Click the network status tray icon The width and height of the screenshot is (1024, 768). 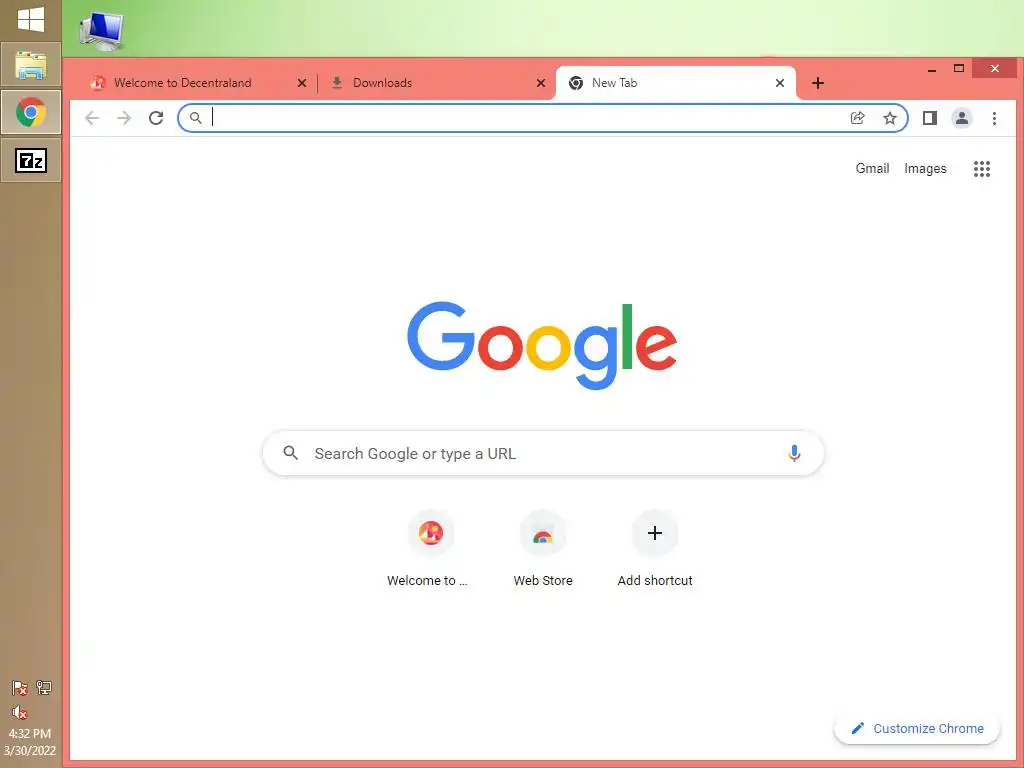point(44,687)
